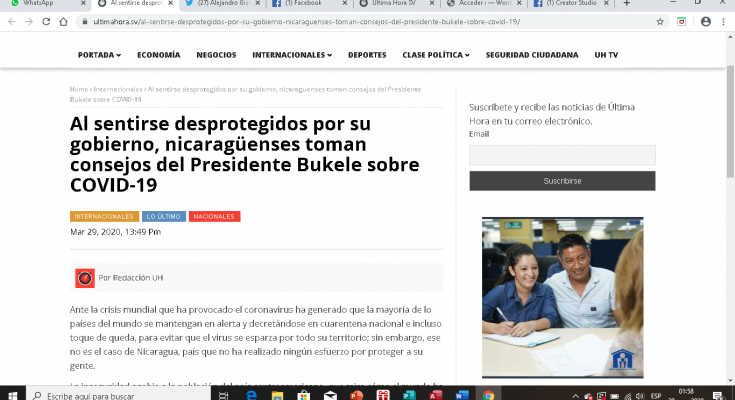Open Word from the taskbar
Screen dimensions: 735x400
click(462, 395)
